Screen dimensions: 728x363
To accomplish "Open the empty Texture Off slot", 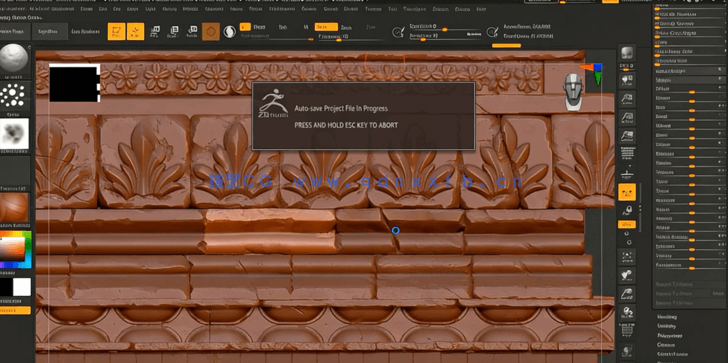I will [x=14, y=172].
